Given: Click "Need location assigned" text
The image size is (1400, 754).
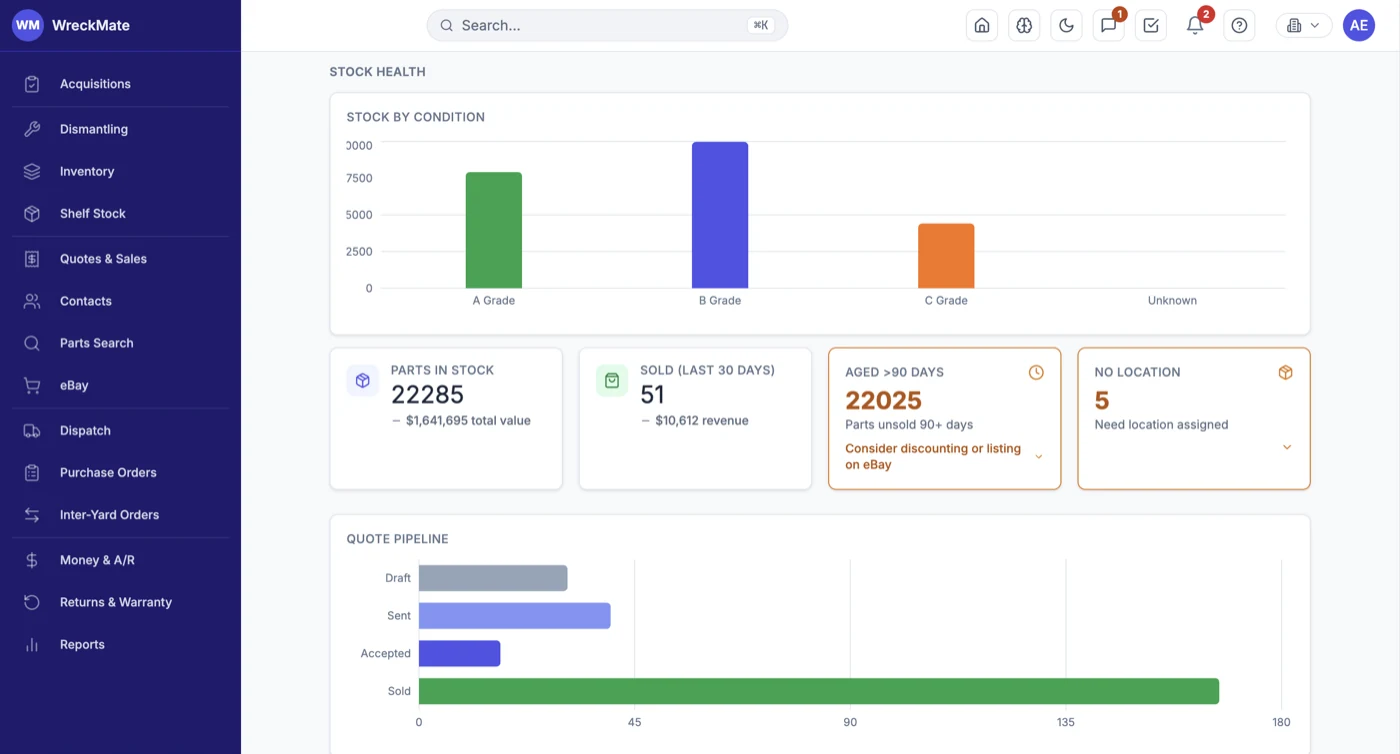Looking at the screenshot, I should 1161,425.
